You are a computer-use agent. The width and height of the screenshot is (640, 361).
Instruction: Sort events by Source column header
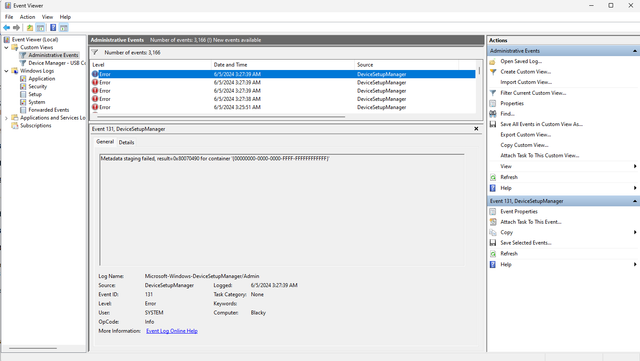(407, 65)
